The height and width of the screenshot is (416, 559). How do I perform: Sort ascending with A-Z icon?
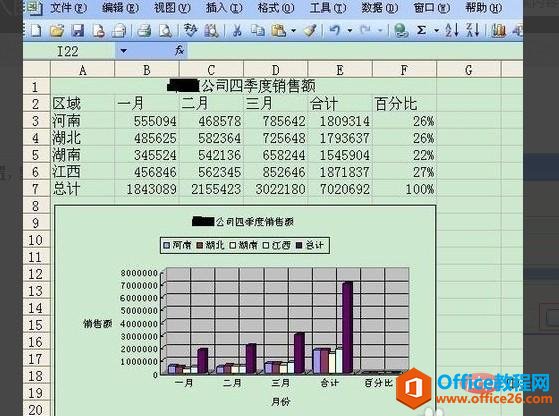(452, 31)
